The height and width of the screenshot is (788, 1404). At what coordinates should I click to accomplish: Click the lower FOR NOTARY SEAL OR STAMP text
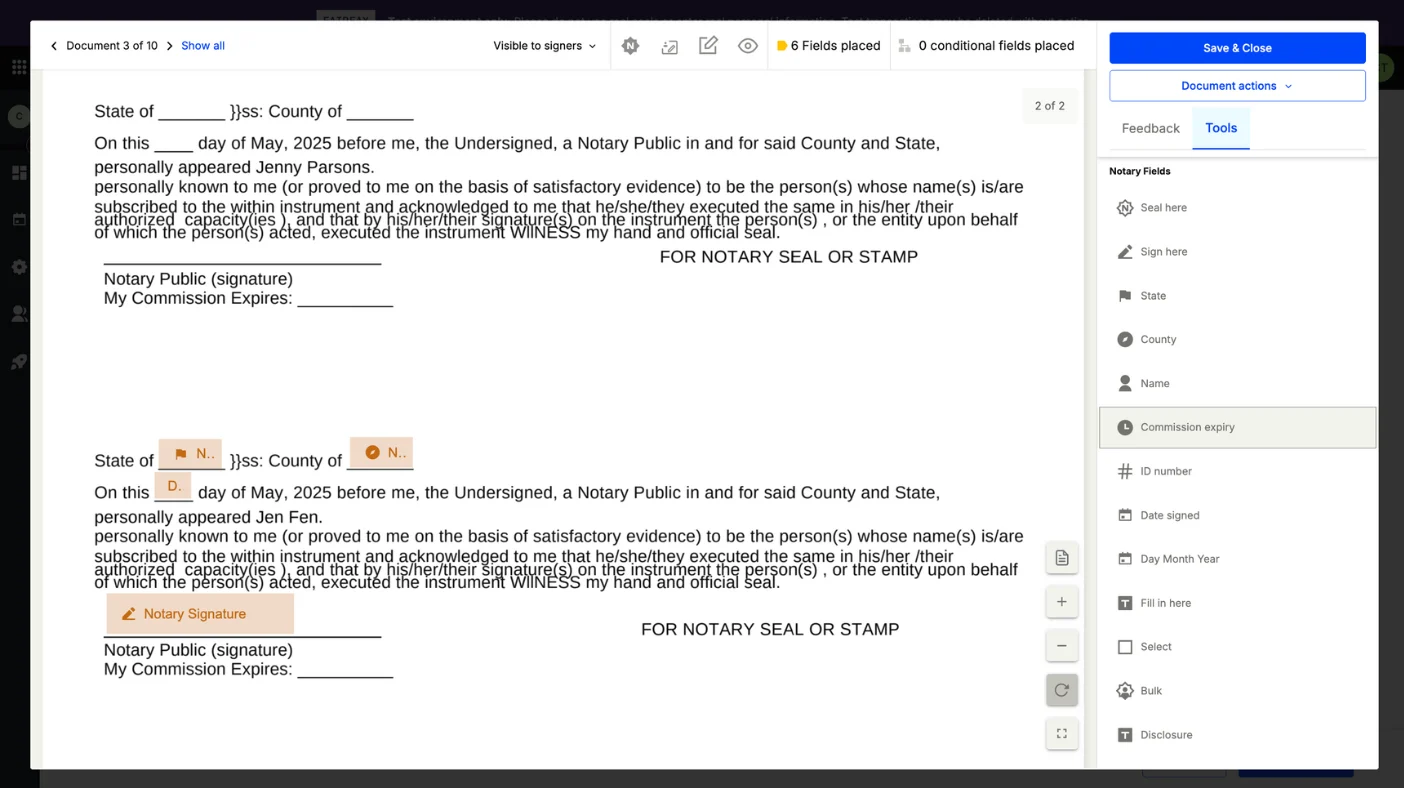pos(770,629)
